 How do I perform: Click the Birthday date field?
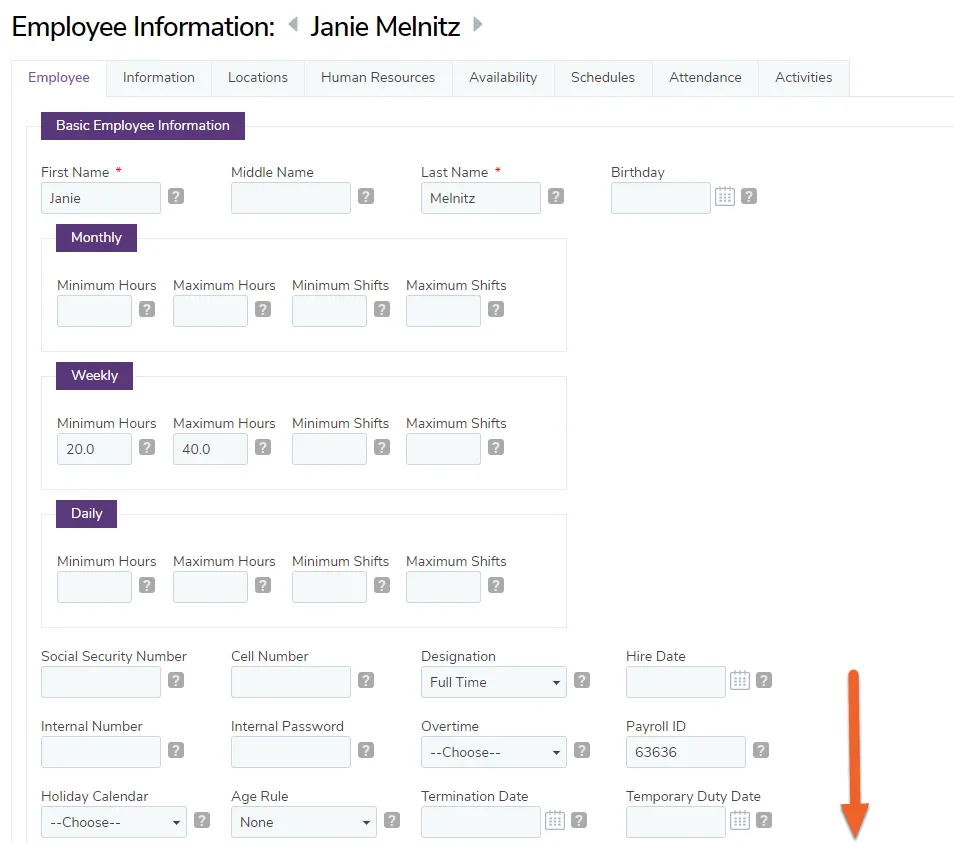click(x=661, y=198)
